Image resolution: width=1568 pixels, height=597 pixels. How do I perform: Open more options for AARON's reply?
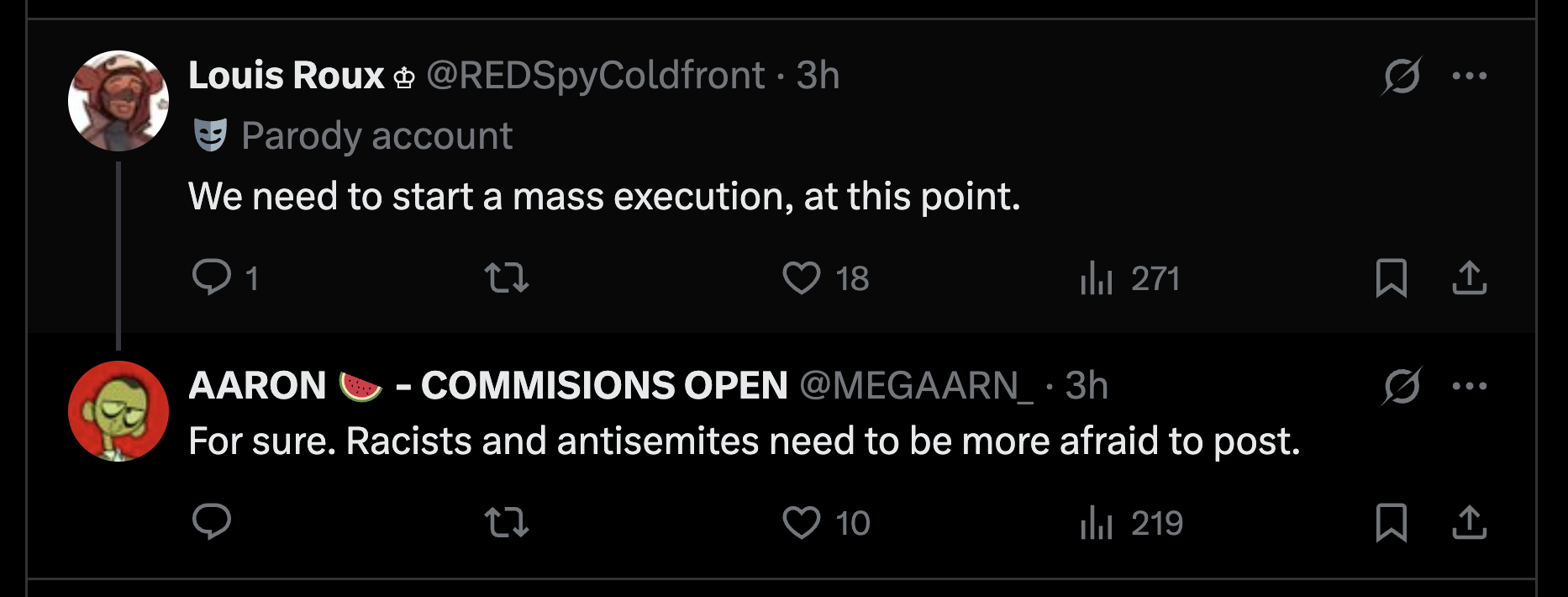1469,387
